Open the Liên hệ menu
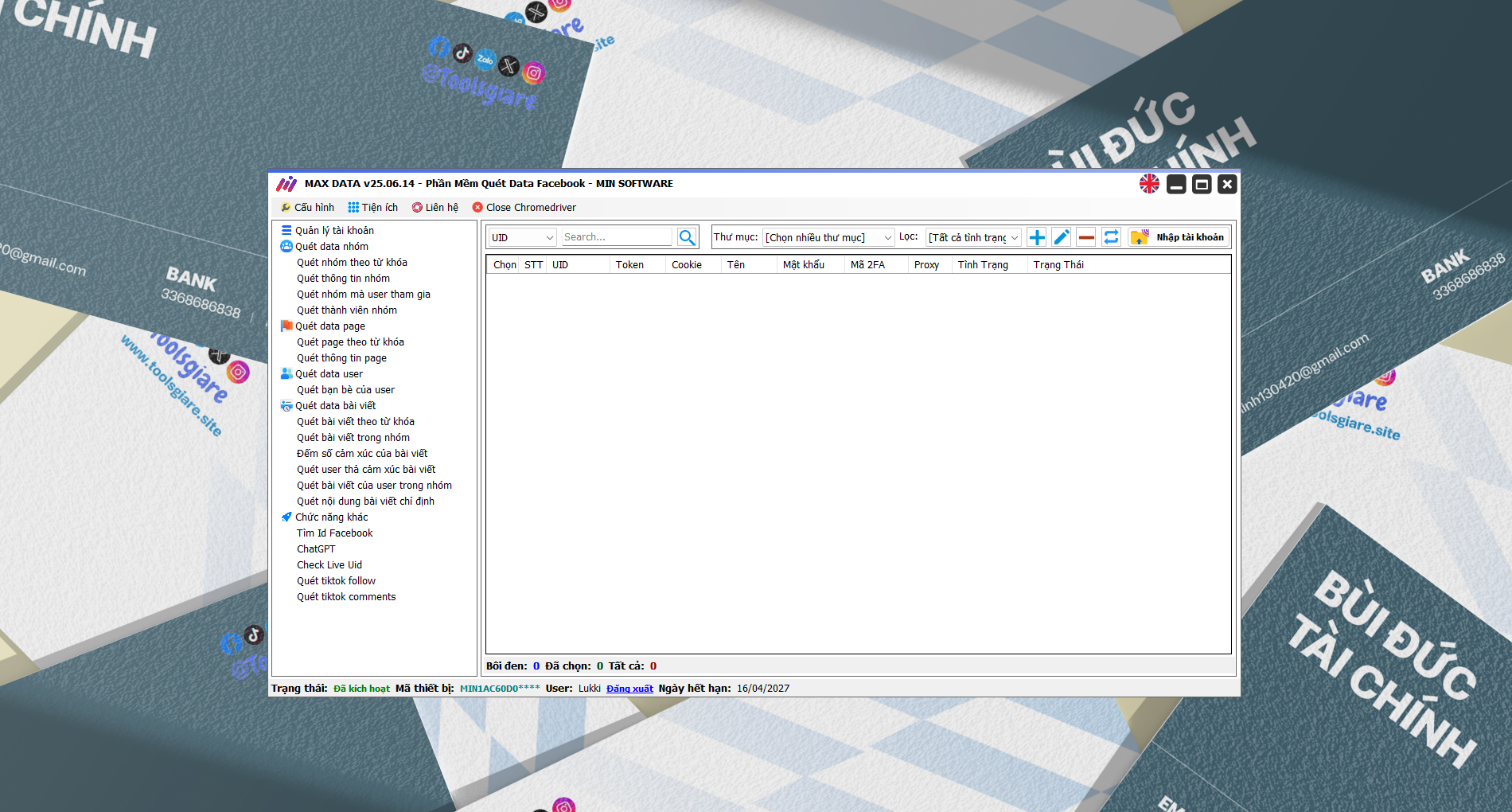1512x812 pixels. point(435,207)
